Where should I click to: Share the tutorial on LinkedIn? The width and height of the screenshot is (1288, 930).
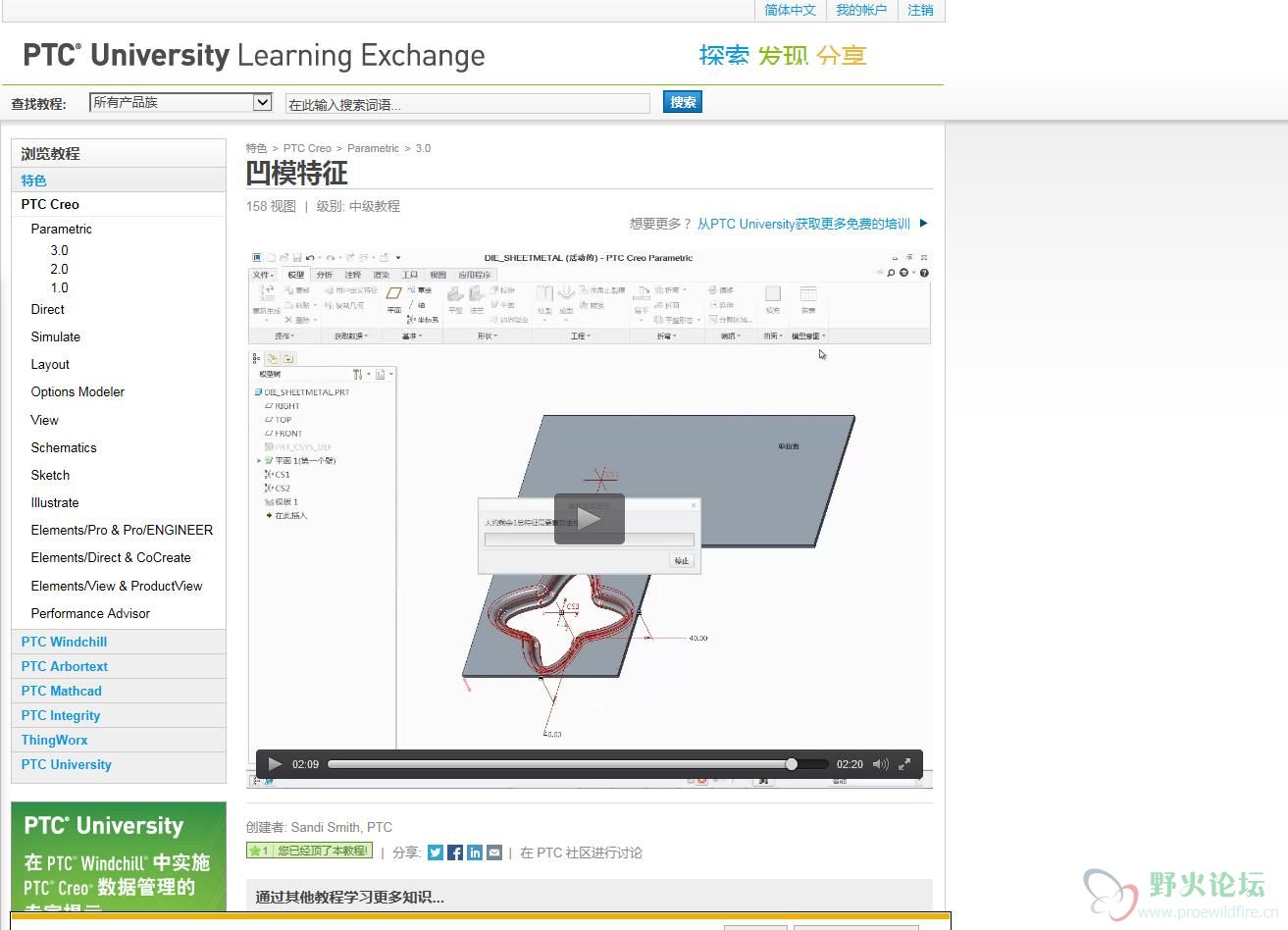tap(475, 852)
